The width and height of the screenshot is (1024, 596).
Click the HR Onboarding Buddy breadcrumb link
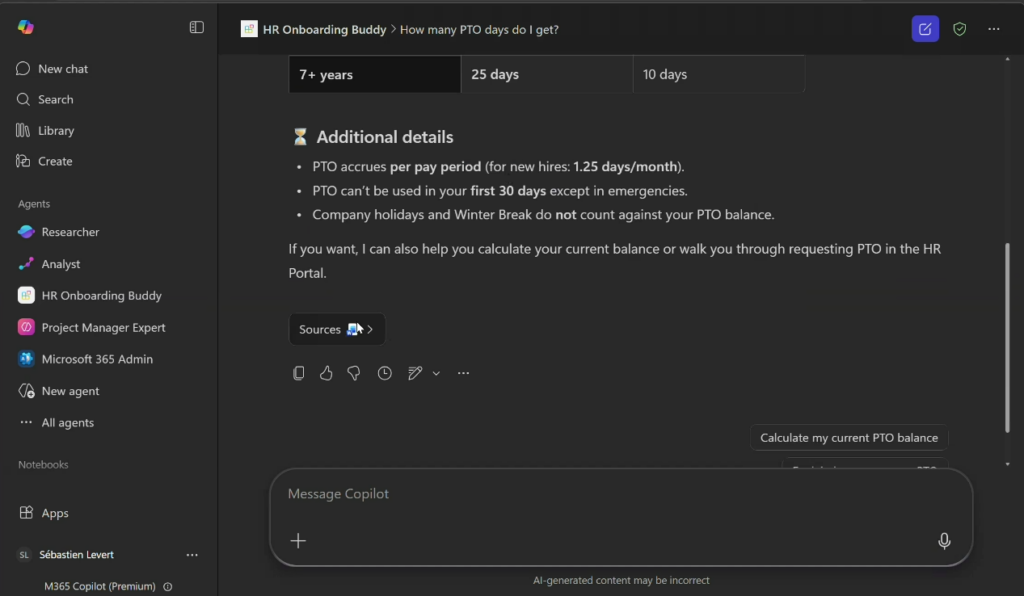324,29
